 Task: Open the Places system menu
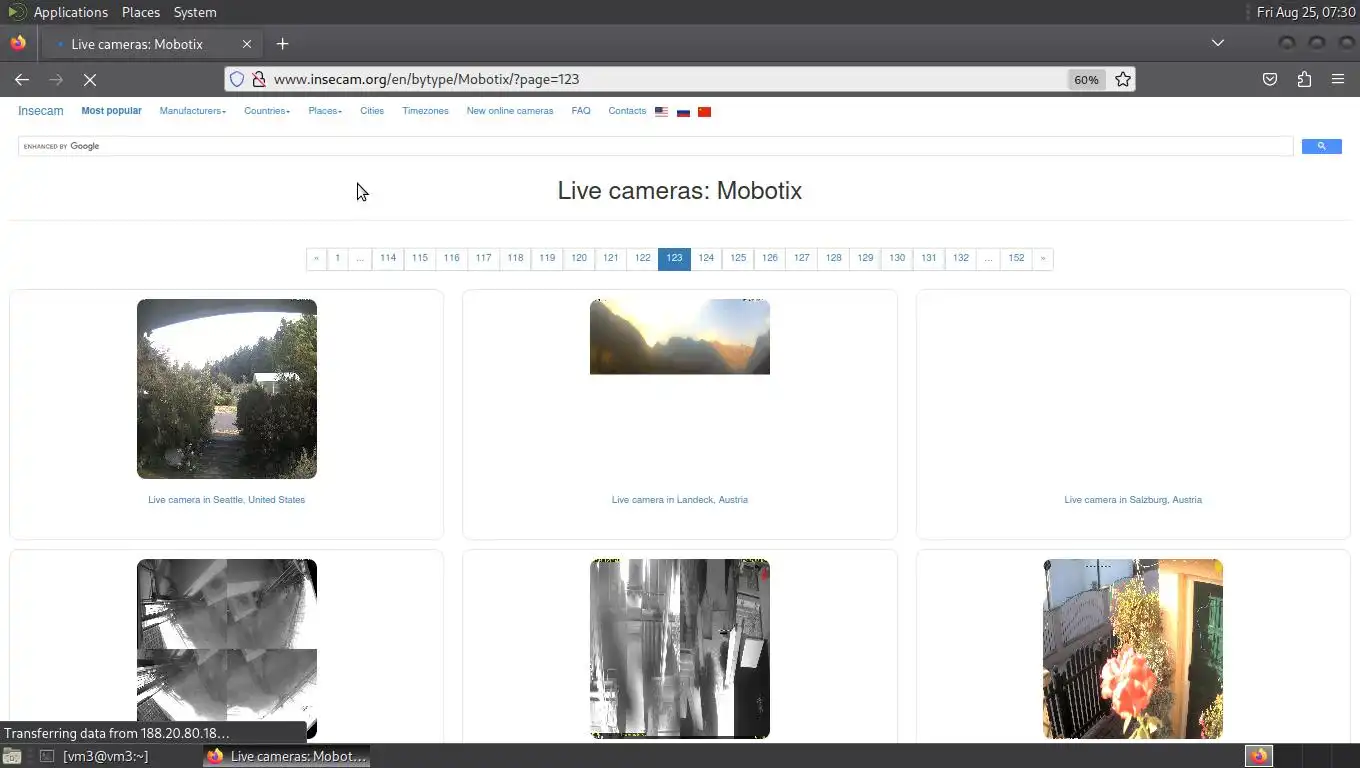coord(141,12)
